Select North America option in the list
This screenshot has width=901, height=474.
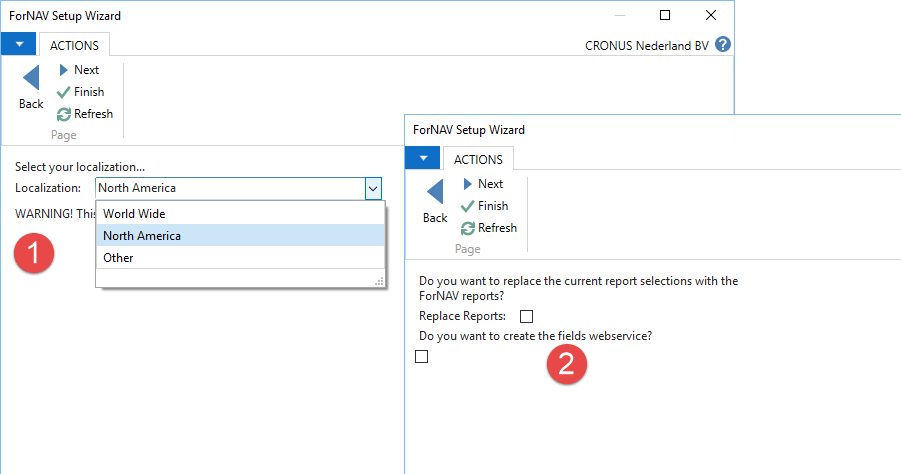[142, 236]
